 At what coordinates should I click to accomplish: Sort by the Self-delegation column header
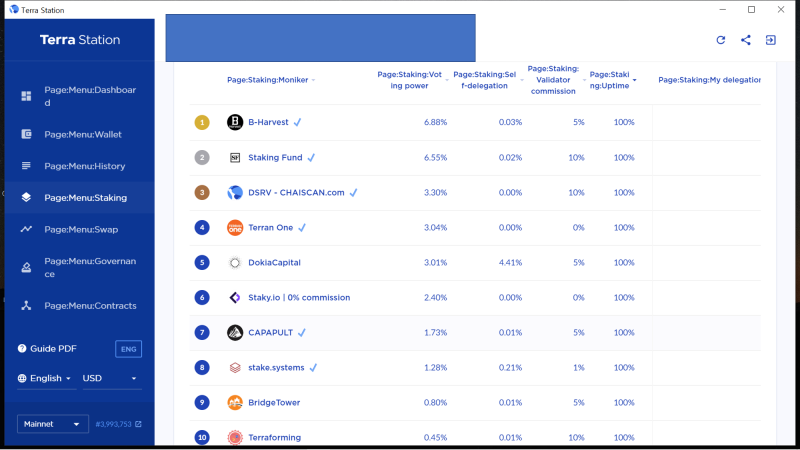pos(488,80)
